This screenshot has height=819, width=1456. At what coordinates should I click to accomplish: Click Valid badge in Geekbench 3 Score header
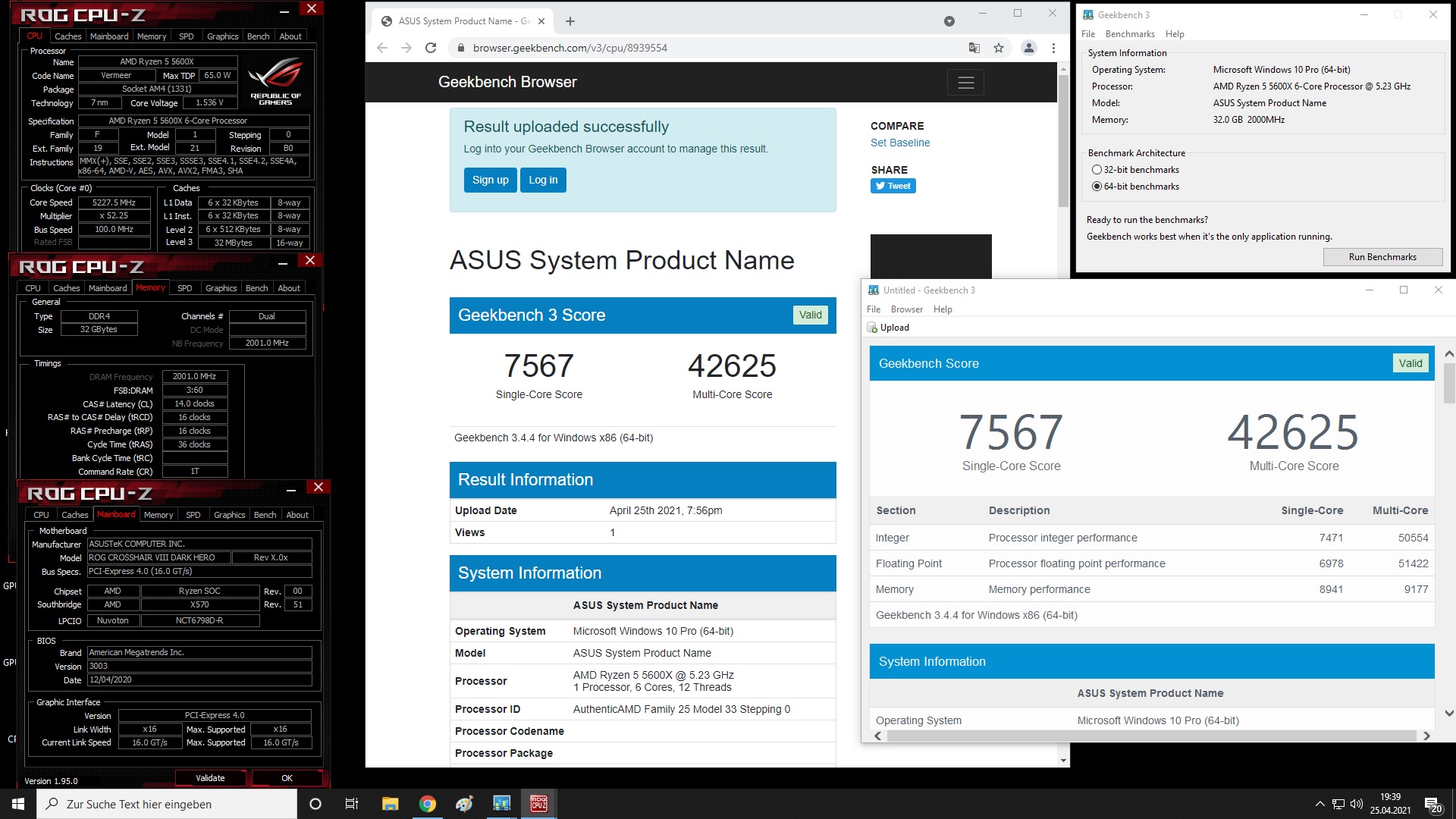click(810, 315)
